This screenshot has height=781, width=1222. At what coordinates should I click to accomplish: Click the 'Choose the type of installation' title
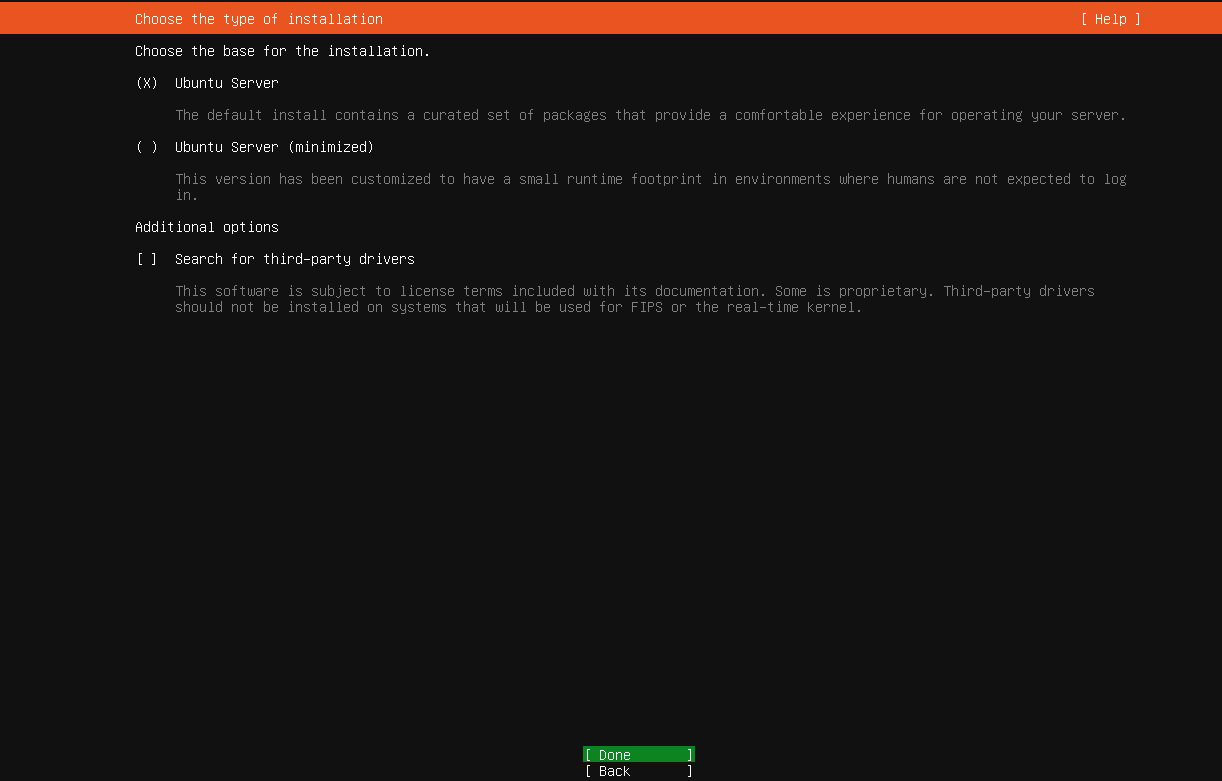[x=259, y=19]
